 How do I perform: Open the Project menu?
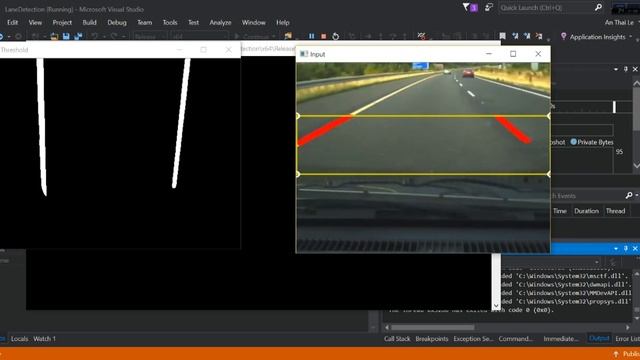point(62,23)
